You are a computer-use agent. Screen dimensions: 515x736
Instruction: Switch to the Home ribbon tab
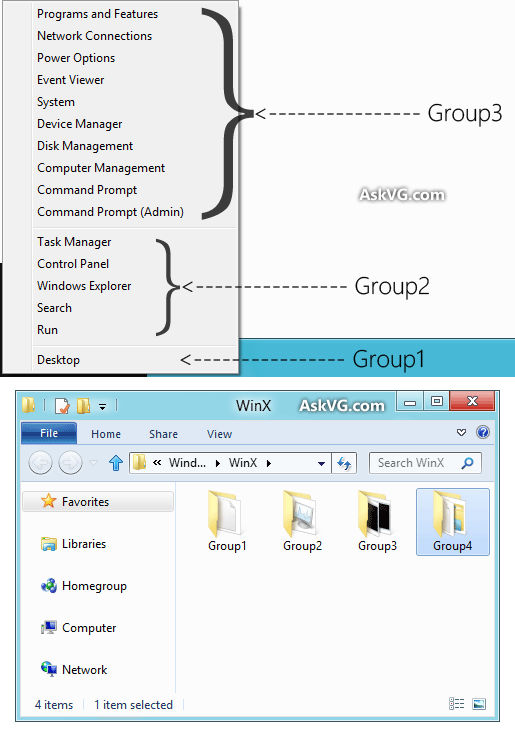106,434
